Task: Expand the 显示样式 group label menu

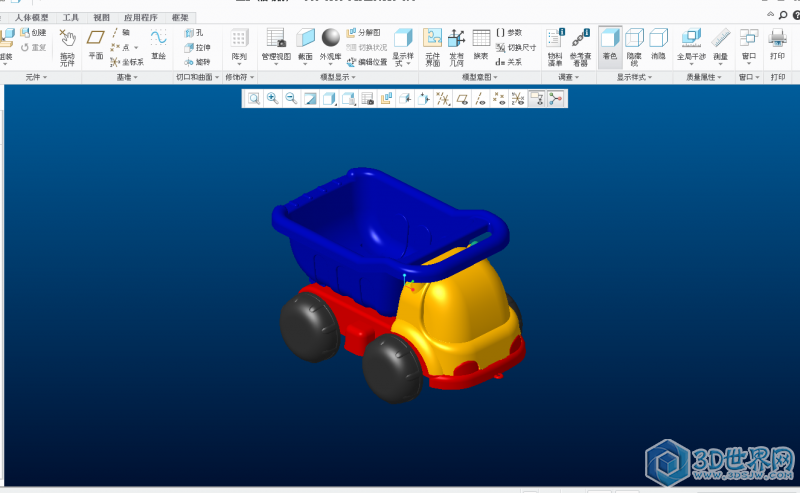Action: pyautogui.click(x=634, y=77)
